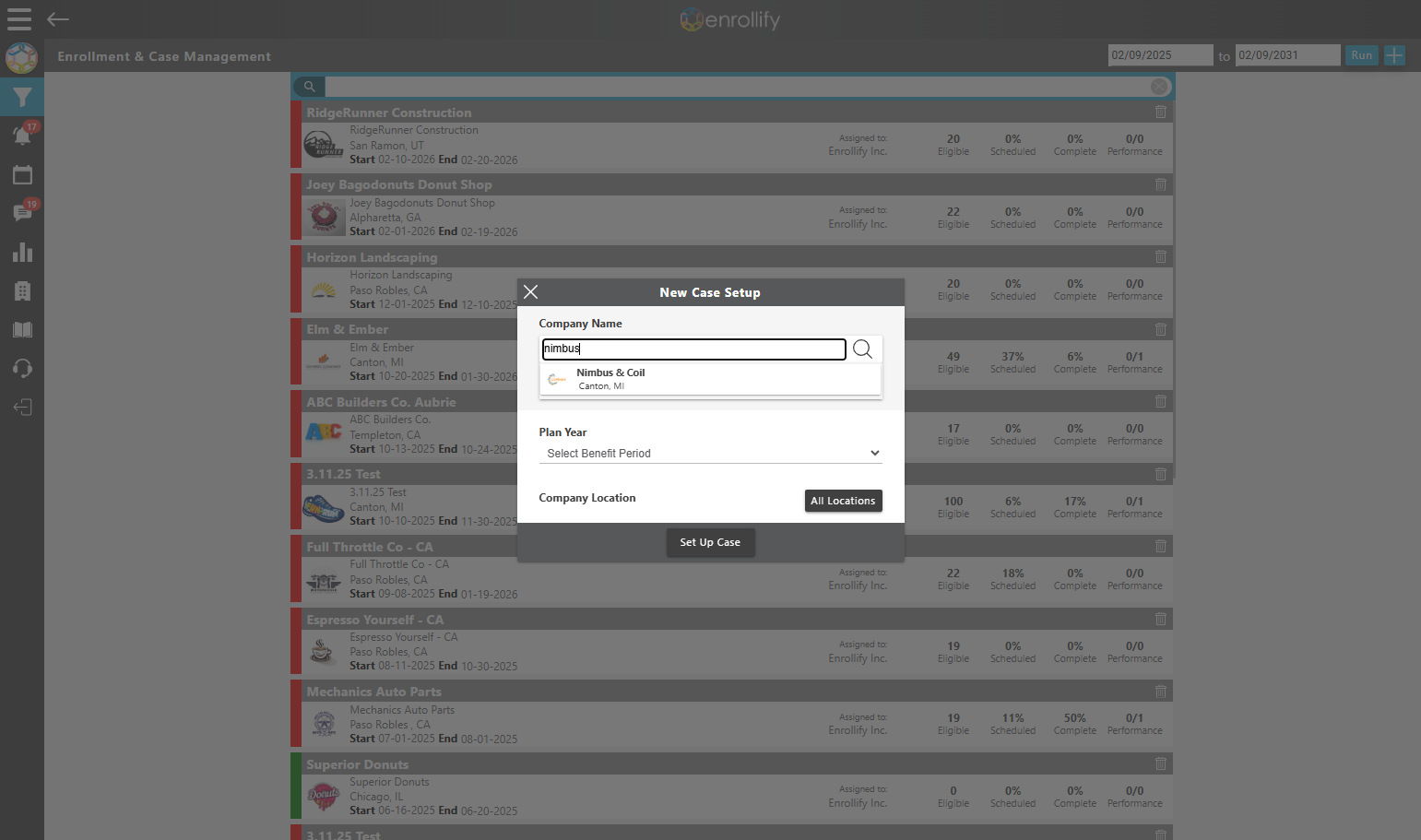Delete the Espresso Yourself - CA case

coord(1161,620)
